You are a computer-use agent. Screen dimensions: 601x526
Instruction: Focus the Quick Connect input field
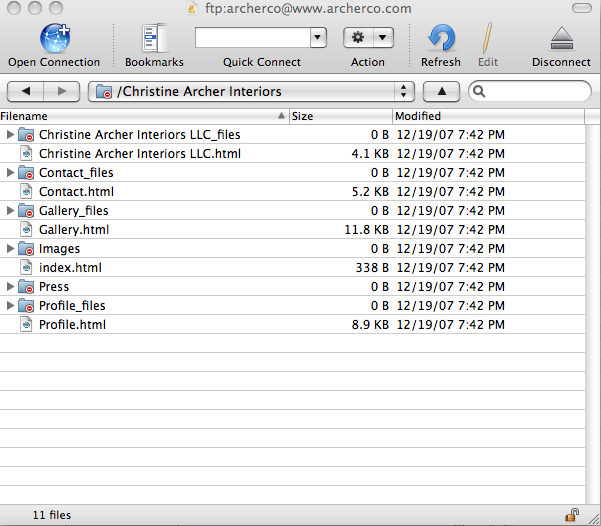[253, 38]
